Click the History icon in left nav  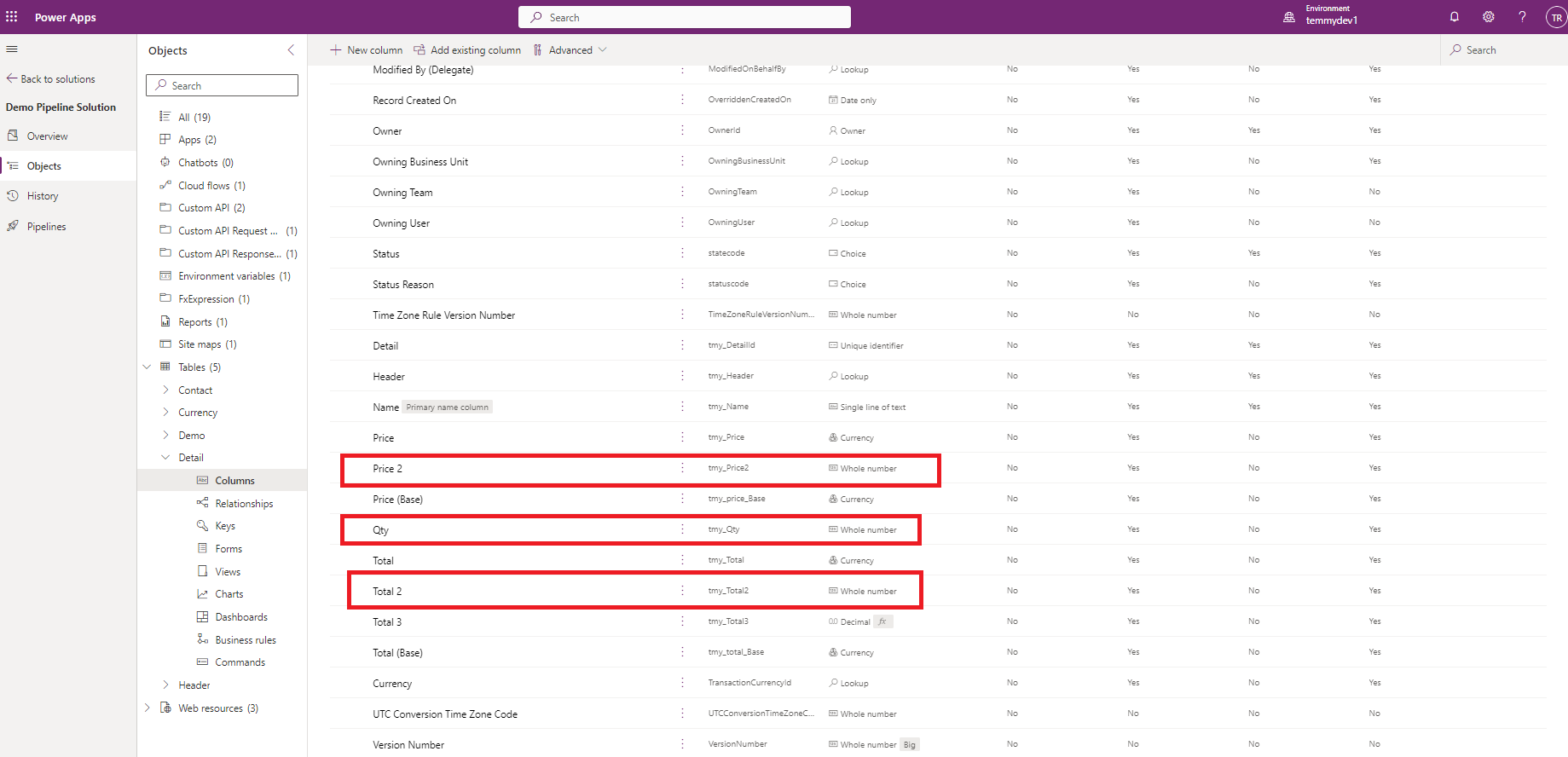click(13, 196)
